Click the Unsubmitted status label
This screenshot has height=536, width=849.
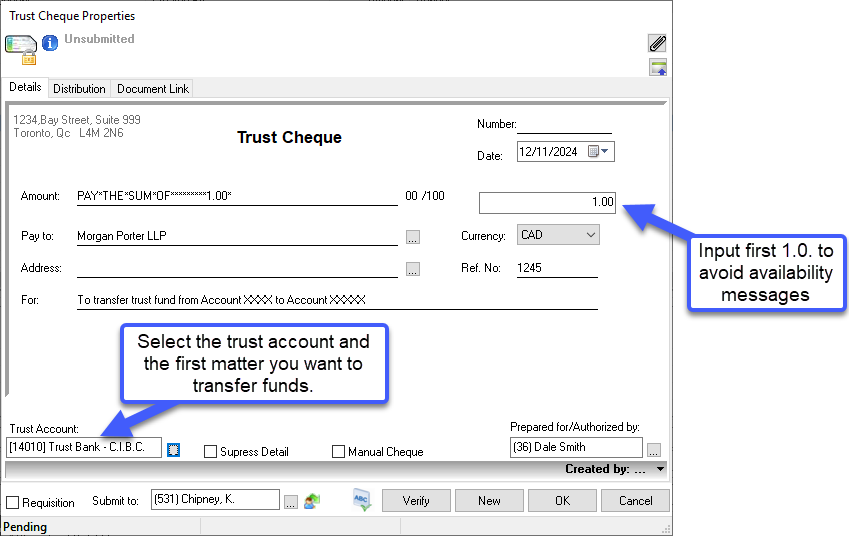(99, 39)
